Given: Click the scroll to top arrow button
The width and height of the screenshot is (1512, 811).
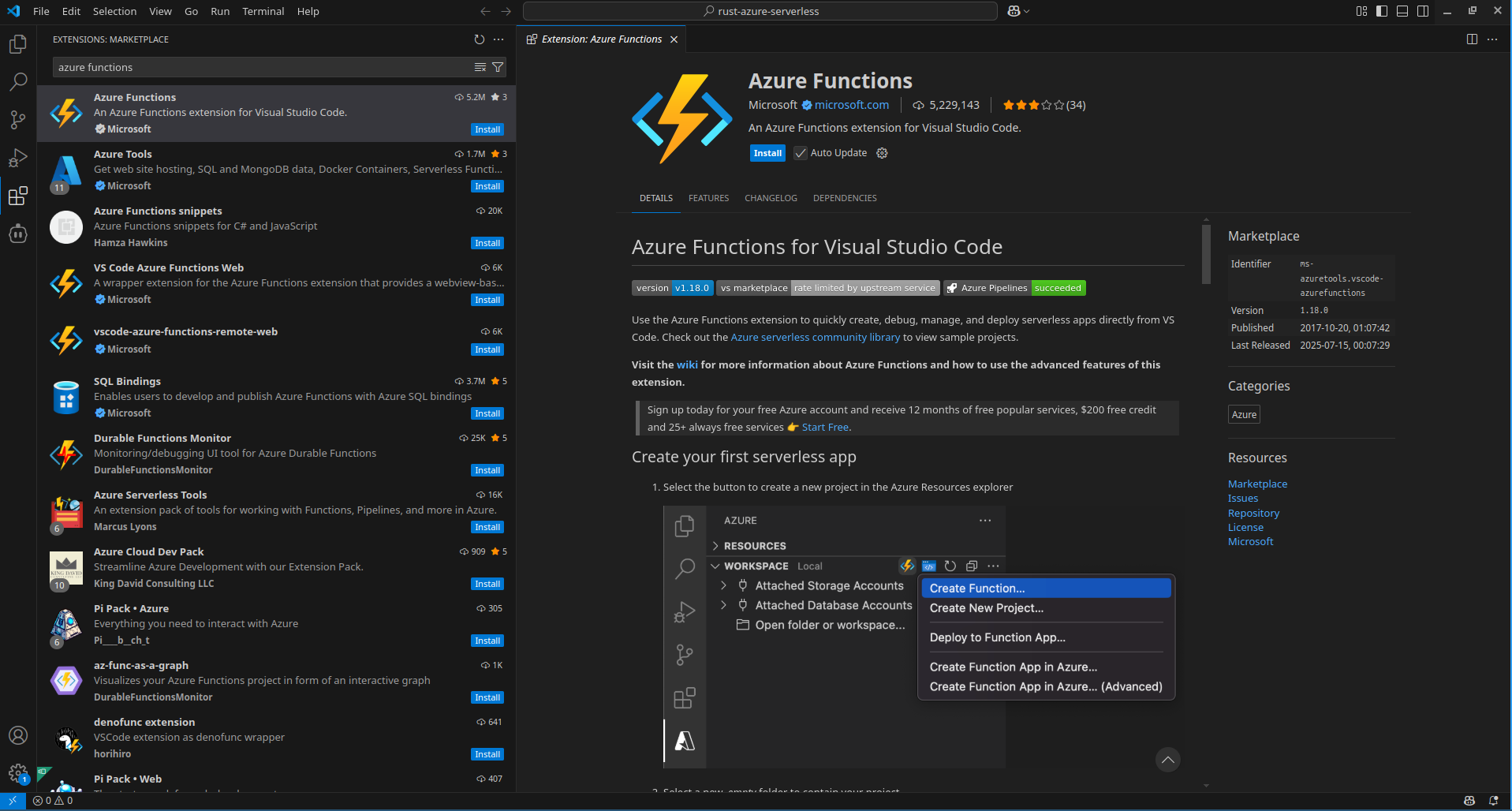Looking at the screenshot, I should tap(1168, 760).
